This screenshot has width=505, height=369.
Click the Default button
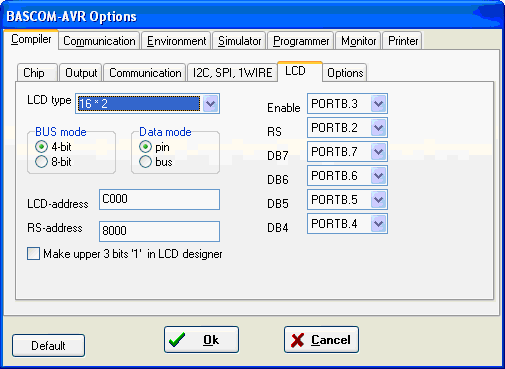tap(48, 346)
